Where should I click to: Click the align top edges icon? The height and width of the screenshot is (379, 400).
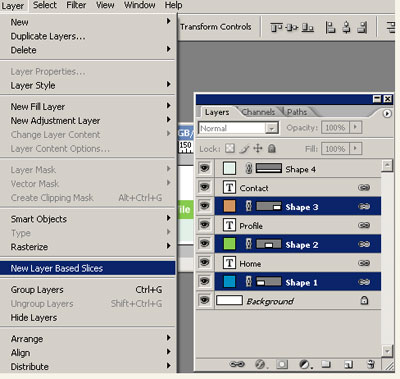coord(276,27)
